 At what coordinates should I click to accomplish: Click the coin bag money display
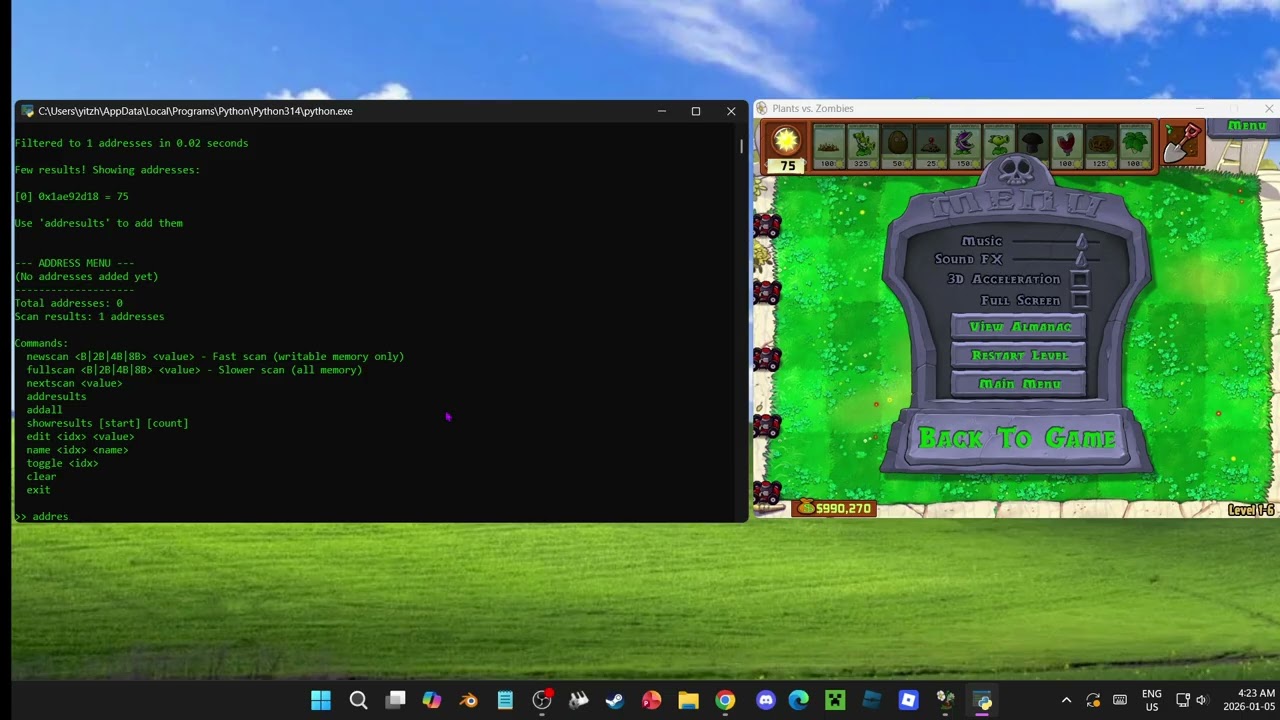click(834, 508)
